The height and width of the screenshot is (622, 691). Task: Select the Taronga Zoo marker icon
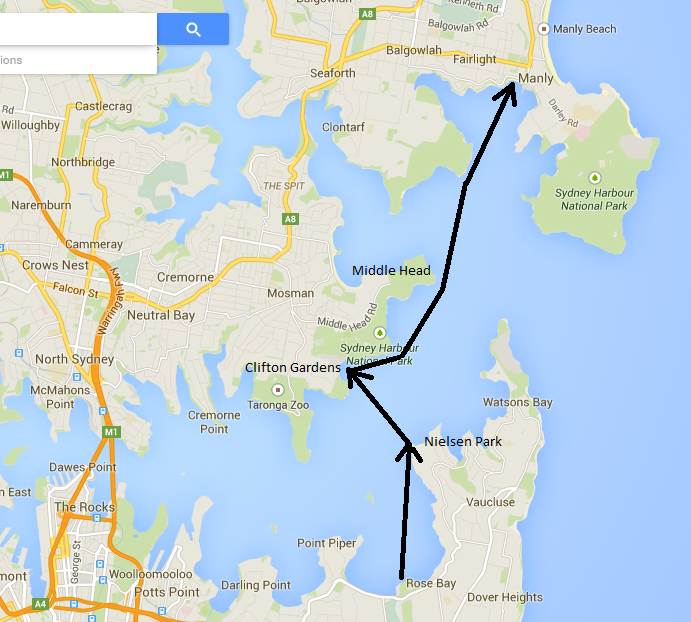coord(277,390)
